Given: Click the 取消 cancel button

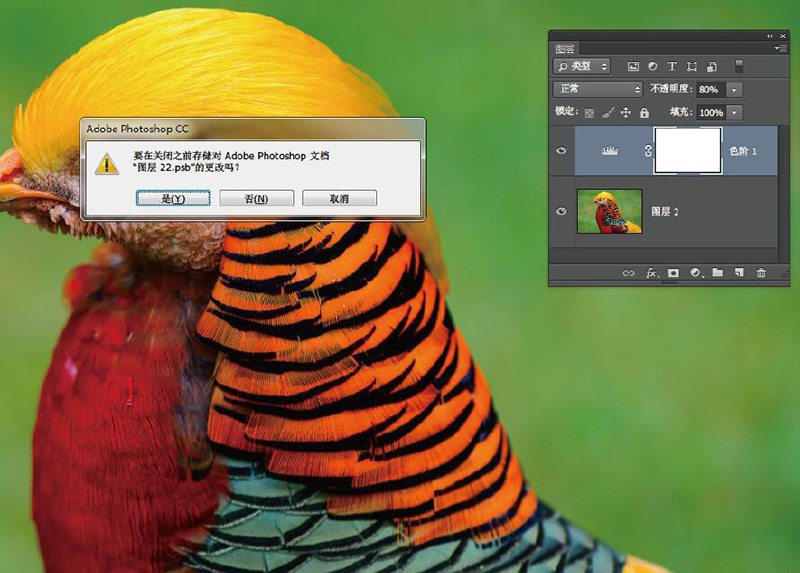Looking at the screenshot, I should point(339,199).
